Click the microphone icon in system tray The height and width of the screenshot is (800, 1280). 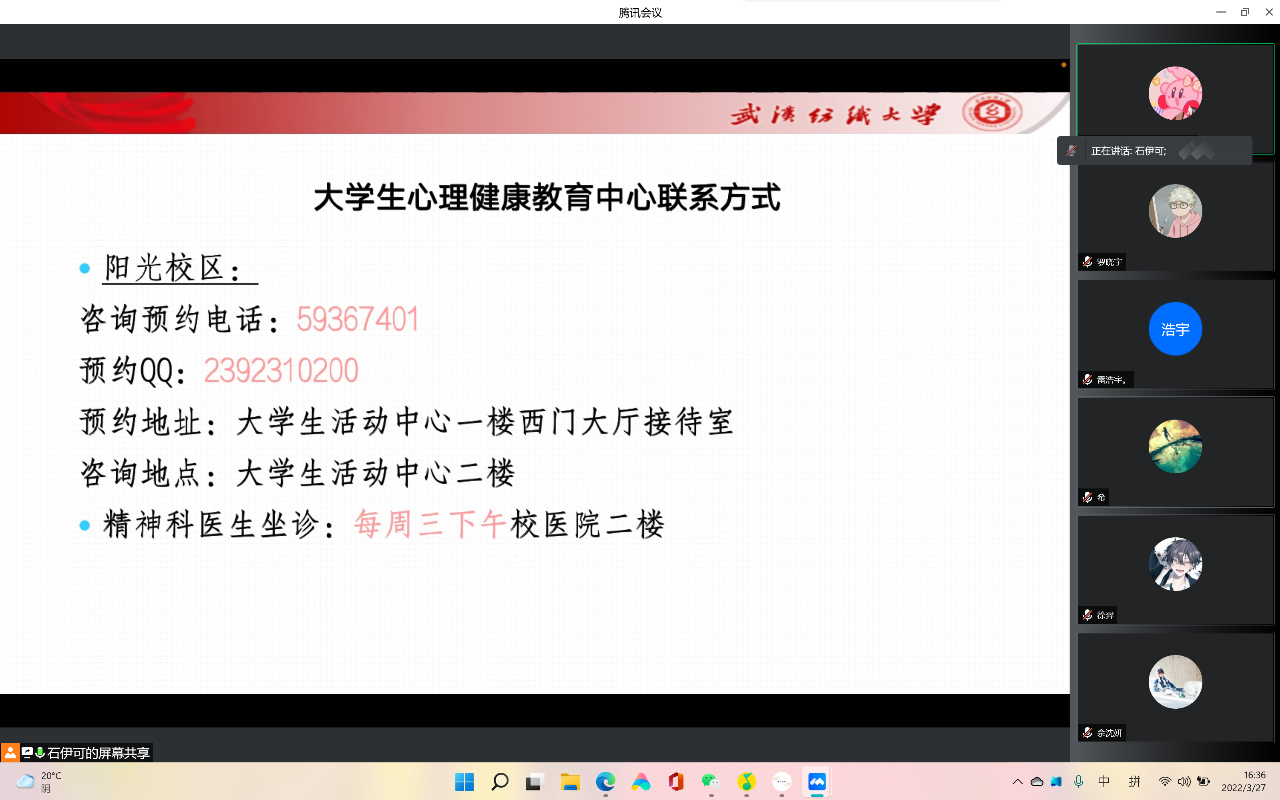[1078, 781]
